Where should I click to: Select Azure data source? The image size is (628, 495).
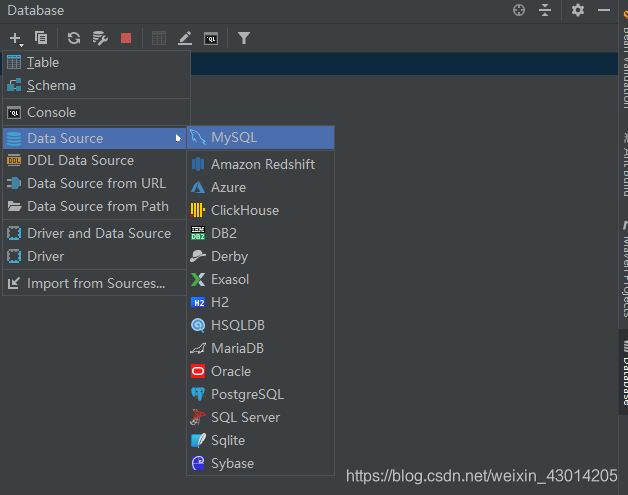point(260,187)
